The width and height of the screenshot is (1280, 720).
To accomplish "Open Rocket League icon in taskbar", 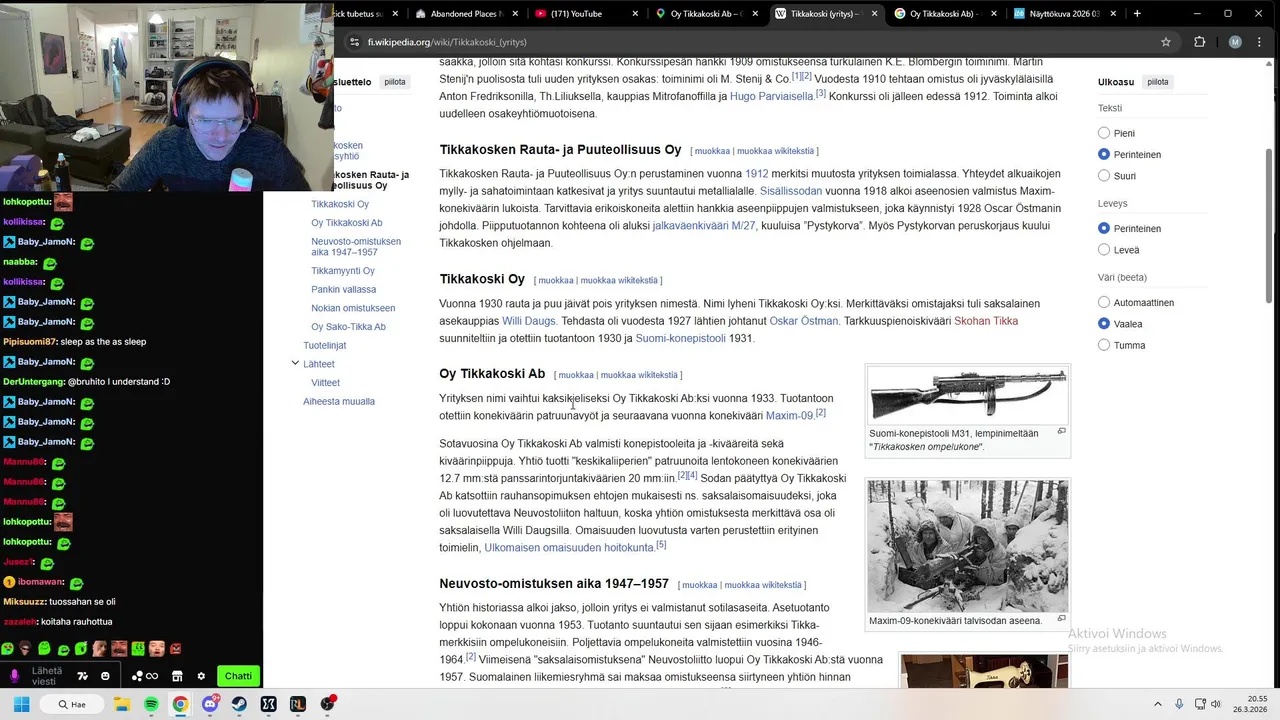I will 297,704.
